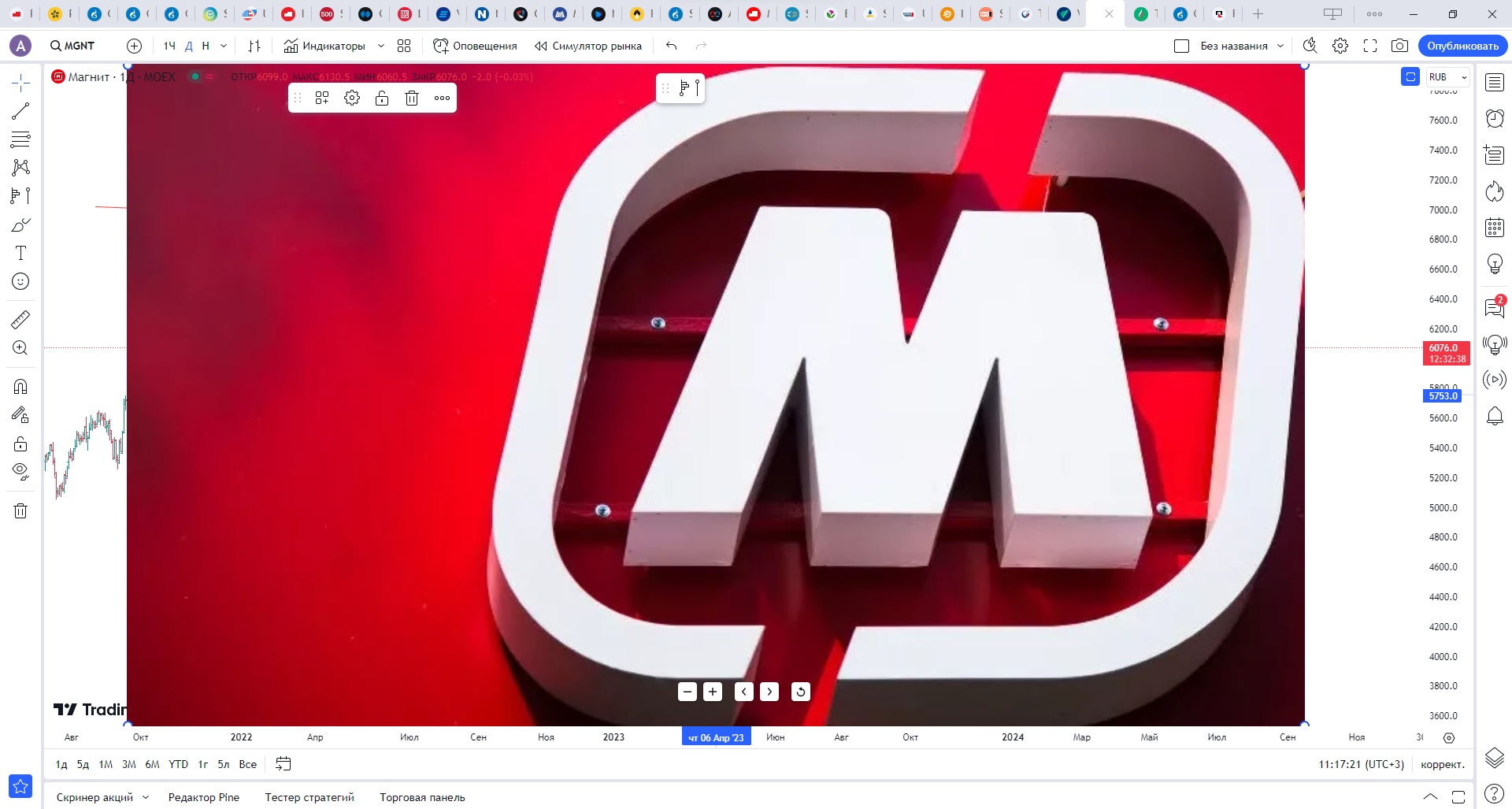Select the text annotation tool

pos(20,253)
